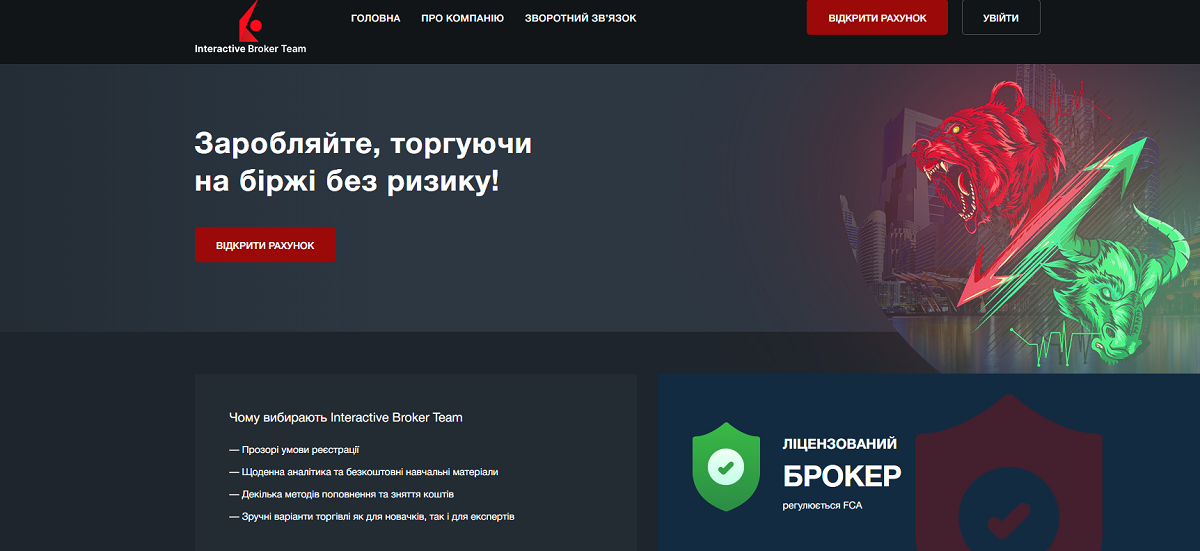Click the 'ЛІЦЕНЗОВАНИЙ БРОКЕР' text

pos(842,461)
